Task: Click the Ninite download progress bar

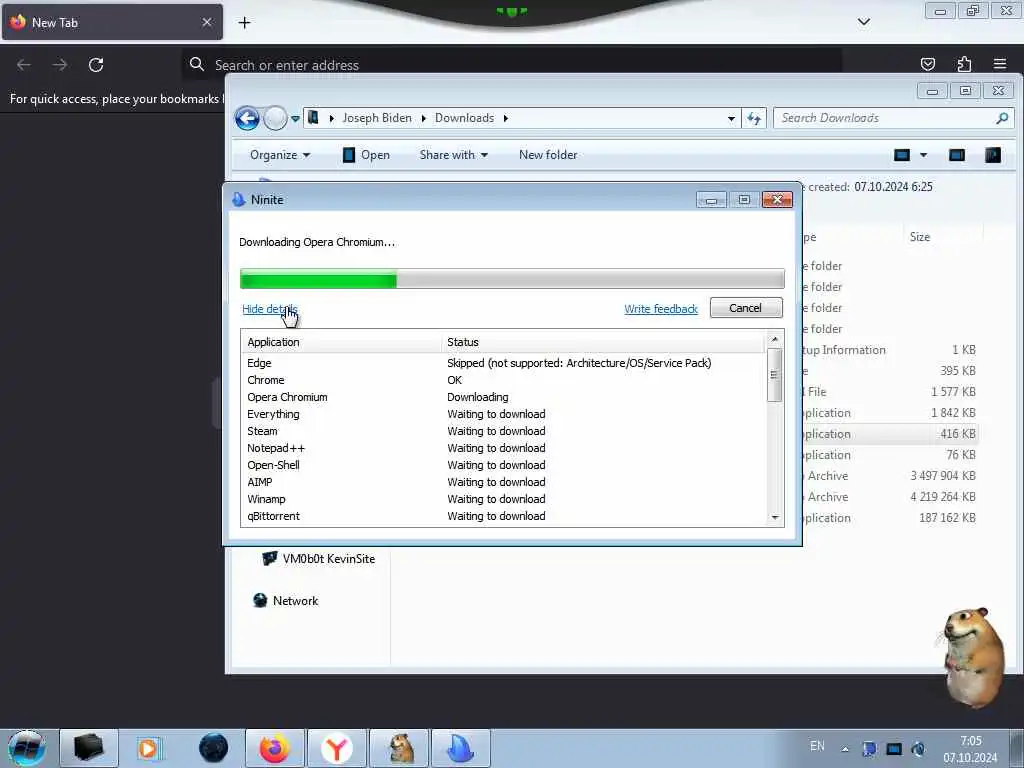Action: click(x=512, y=279)
